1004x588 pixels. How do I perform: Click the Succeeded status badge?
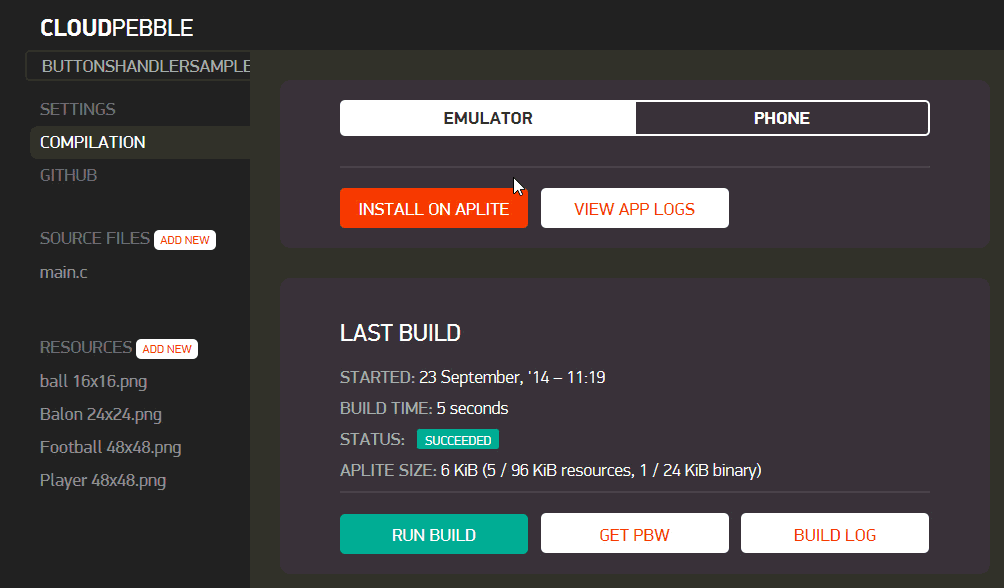click(x=457, y=440)
